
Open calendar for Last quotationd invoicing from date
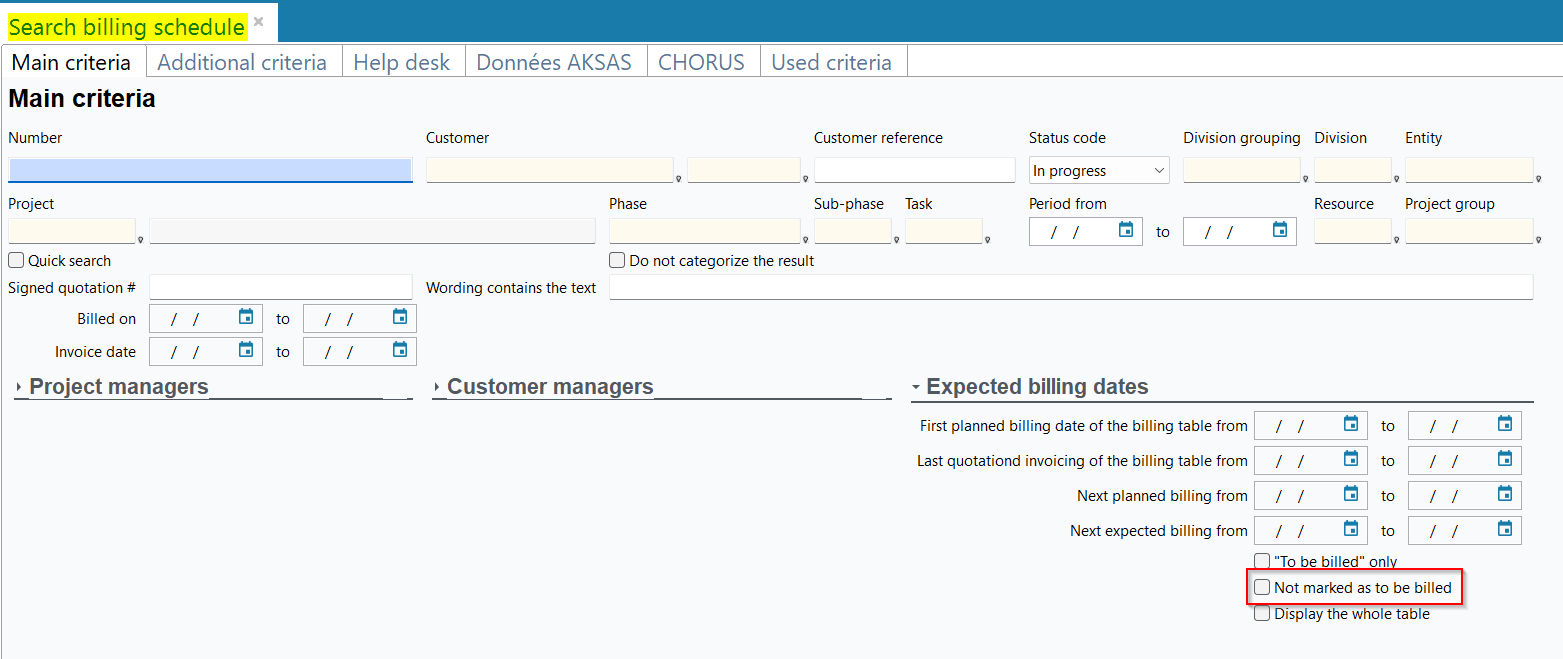[x=1351, y=459]
